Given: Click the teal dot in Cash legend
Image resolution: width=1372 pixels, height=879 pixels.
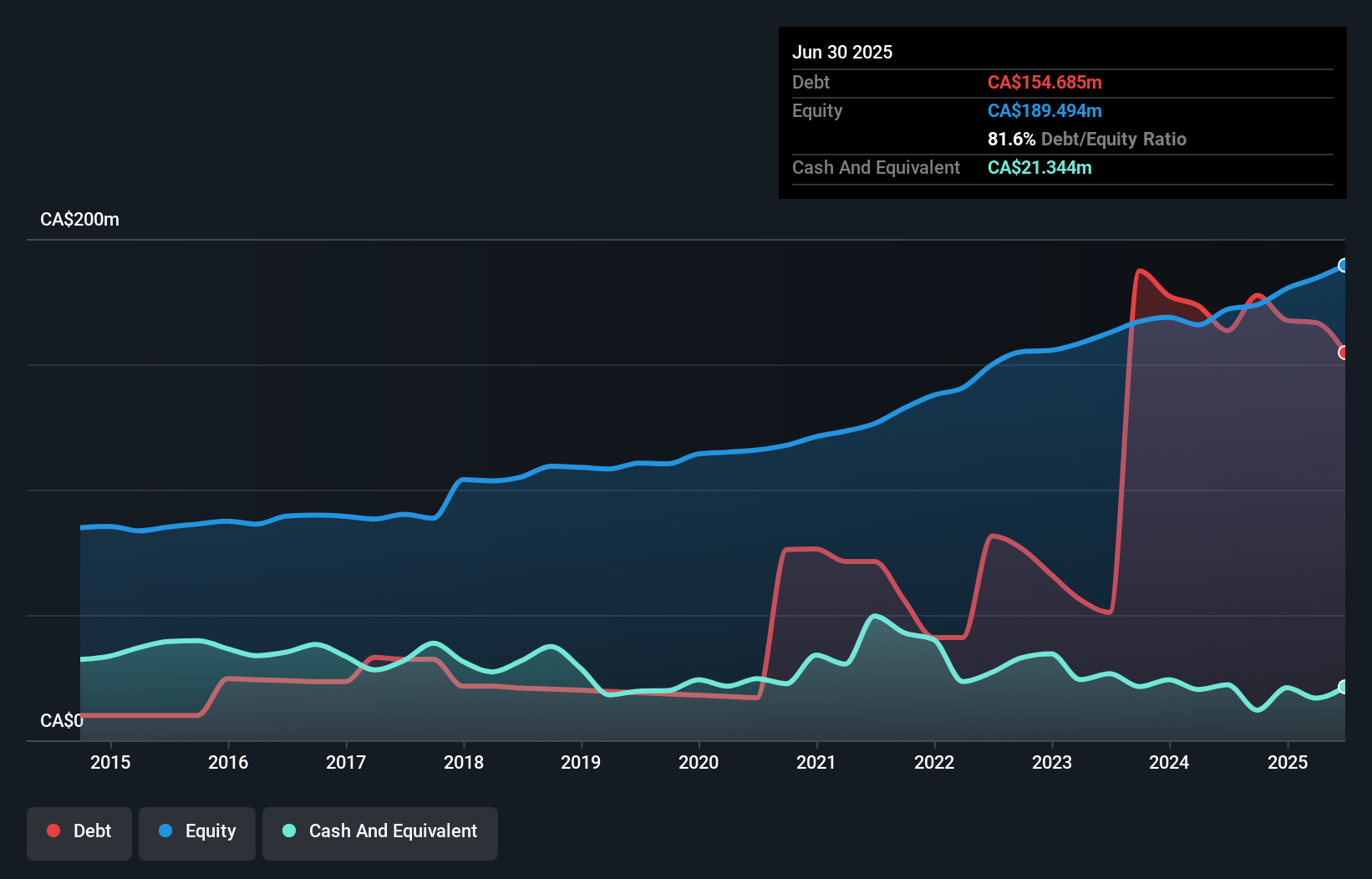Looking at the screenshot, I should pos(289,831).
